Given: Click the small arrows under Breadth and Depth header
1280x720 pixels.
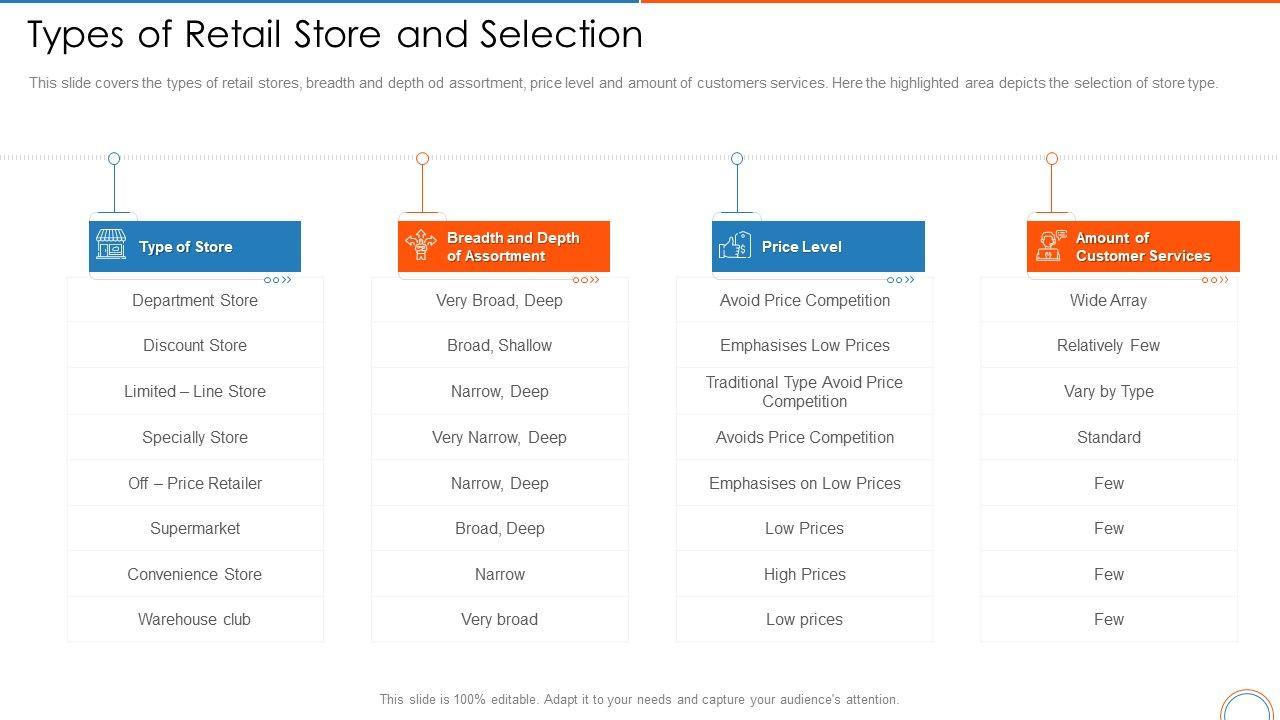Looking at the screenshot, I should (x=586, y=280).
